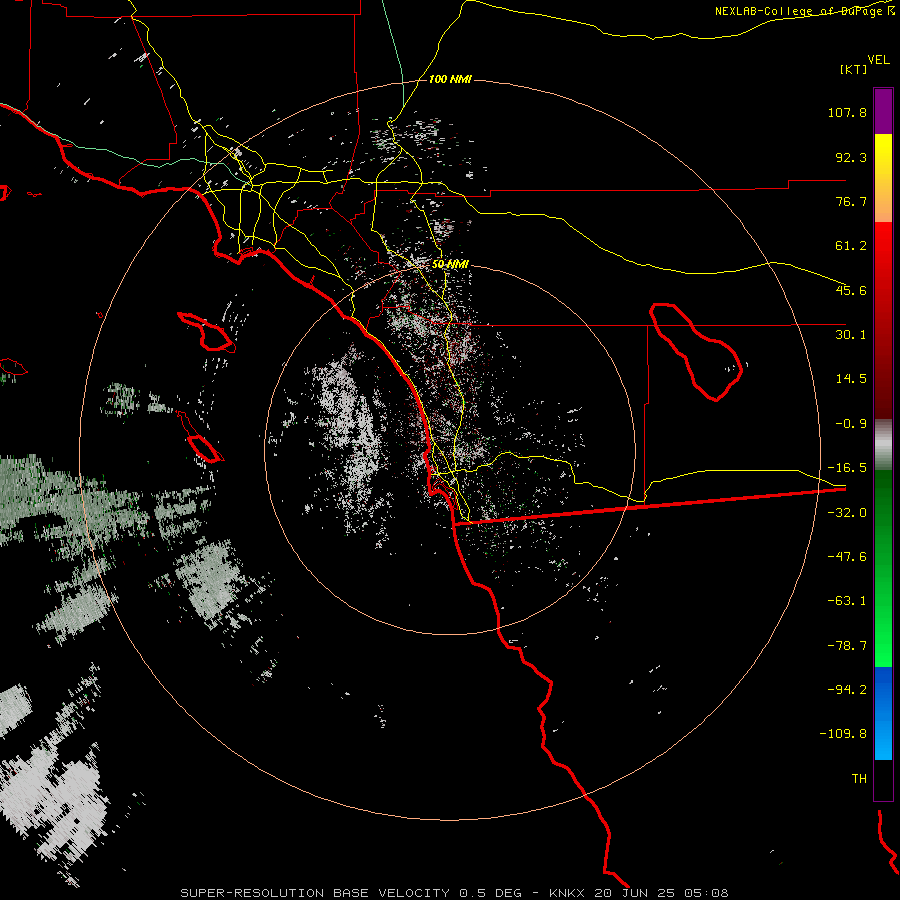Viewport: 900px width, 900px height.
Task: Pick the gray near-zero segment of color bar
Action: 883,445
